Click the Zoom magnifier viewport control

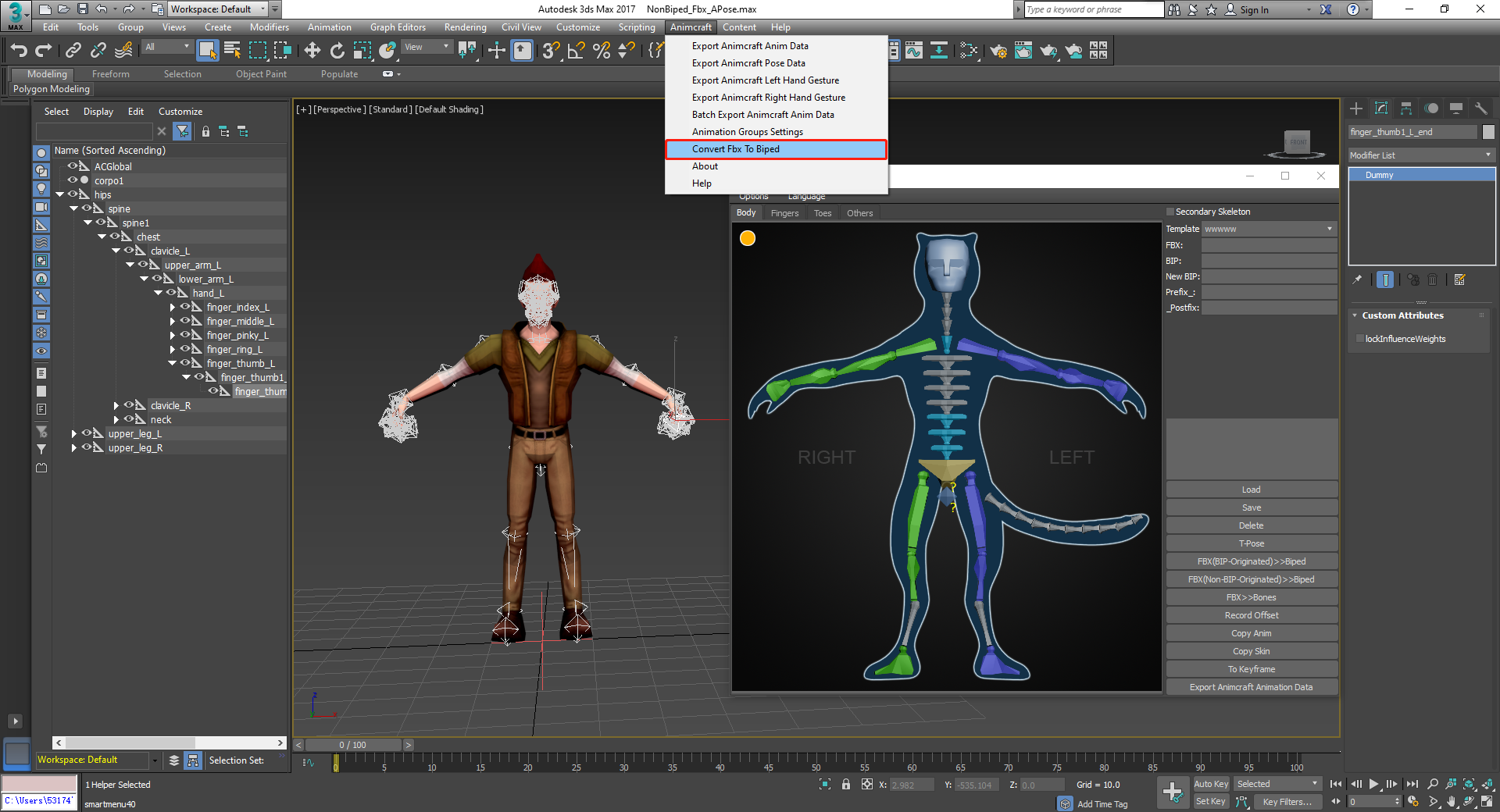[1433, 784]
